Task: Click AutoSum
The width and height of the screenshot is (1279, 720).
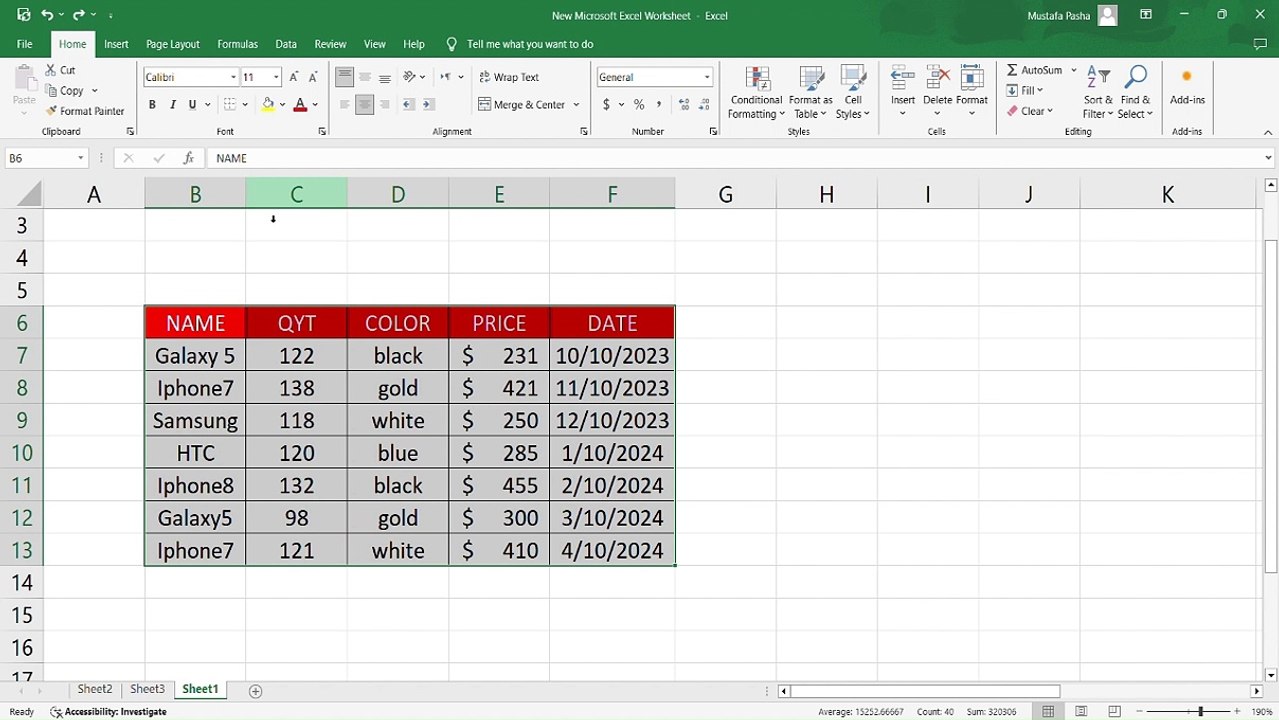Action: pos(1034,70)
